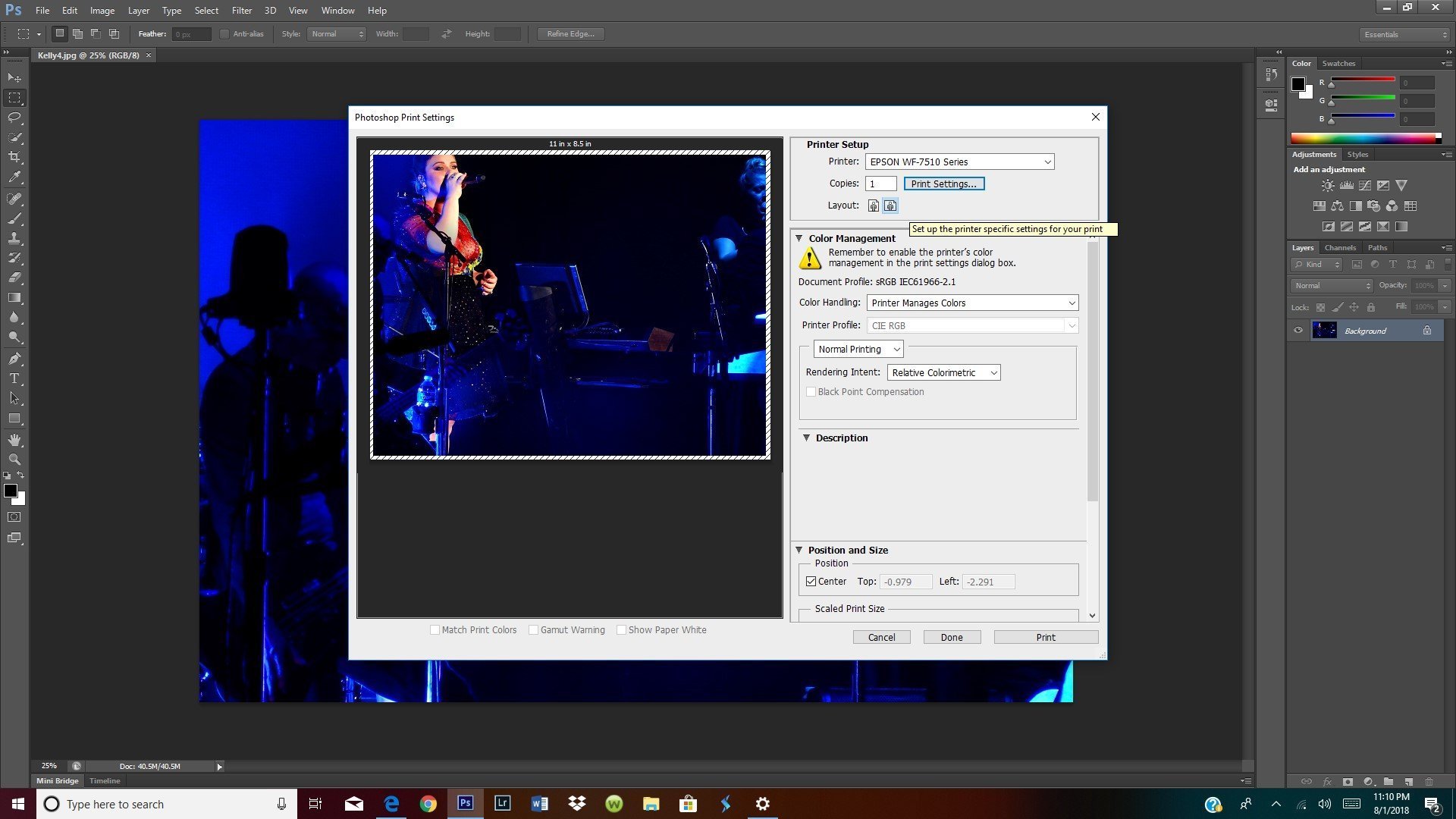Click the Print button

[x=1046, y=638]
